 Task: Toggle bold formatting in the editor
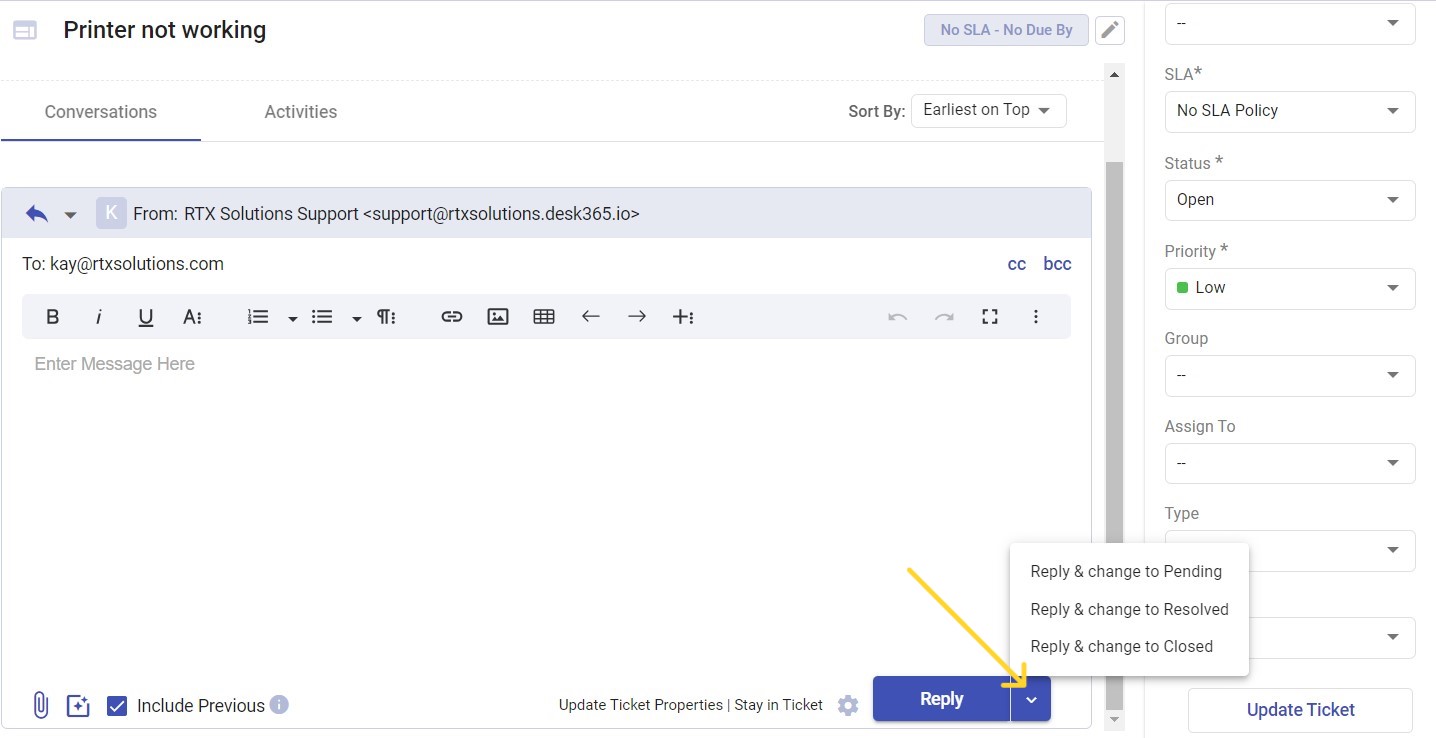tap(52, 316)
